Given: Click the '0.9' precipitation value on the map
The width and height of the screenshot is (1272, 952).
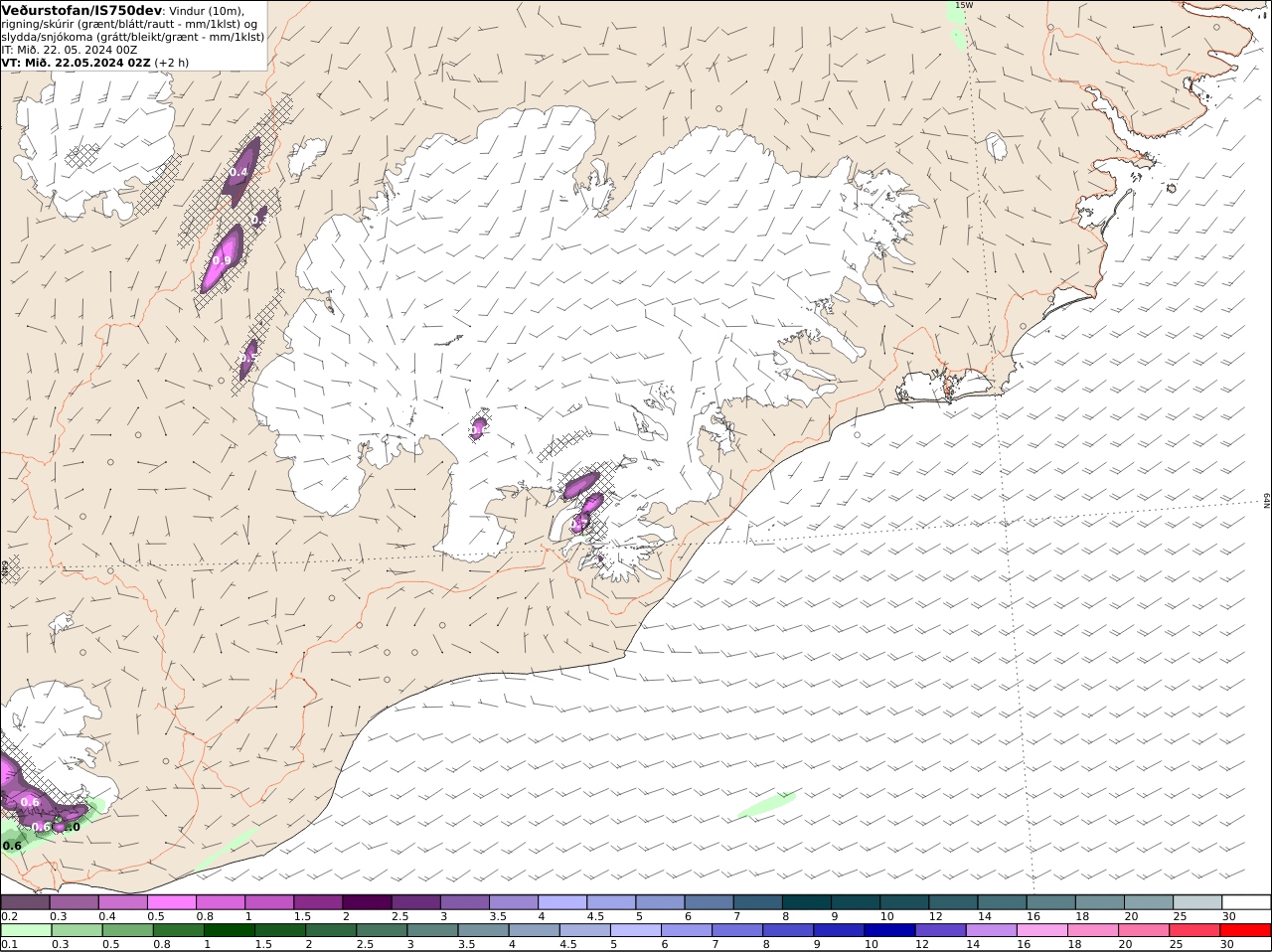Looking at the screenshot, I should [x=222, y=260].
